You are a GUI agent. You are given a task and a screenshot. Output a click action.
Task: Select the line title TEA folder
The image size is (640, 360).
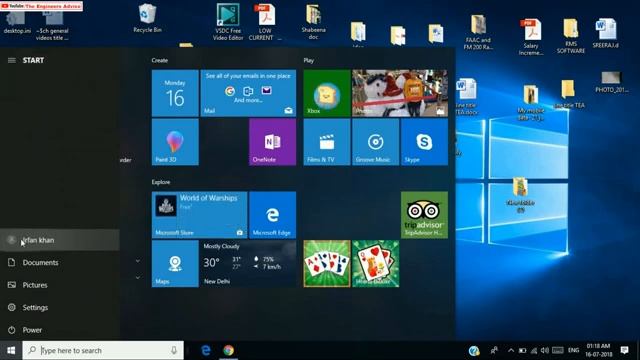pyautogui.click(x=569, y=93)
